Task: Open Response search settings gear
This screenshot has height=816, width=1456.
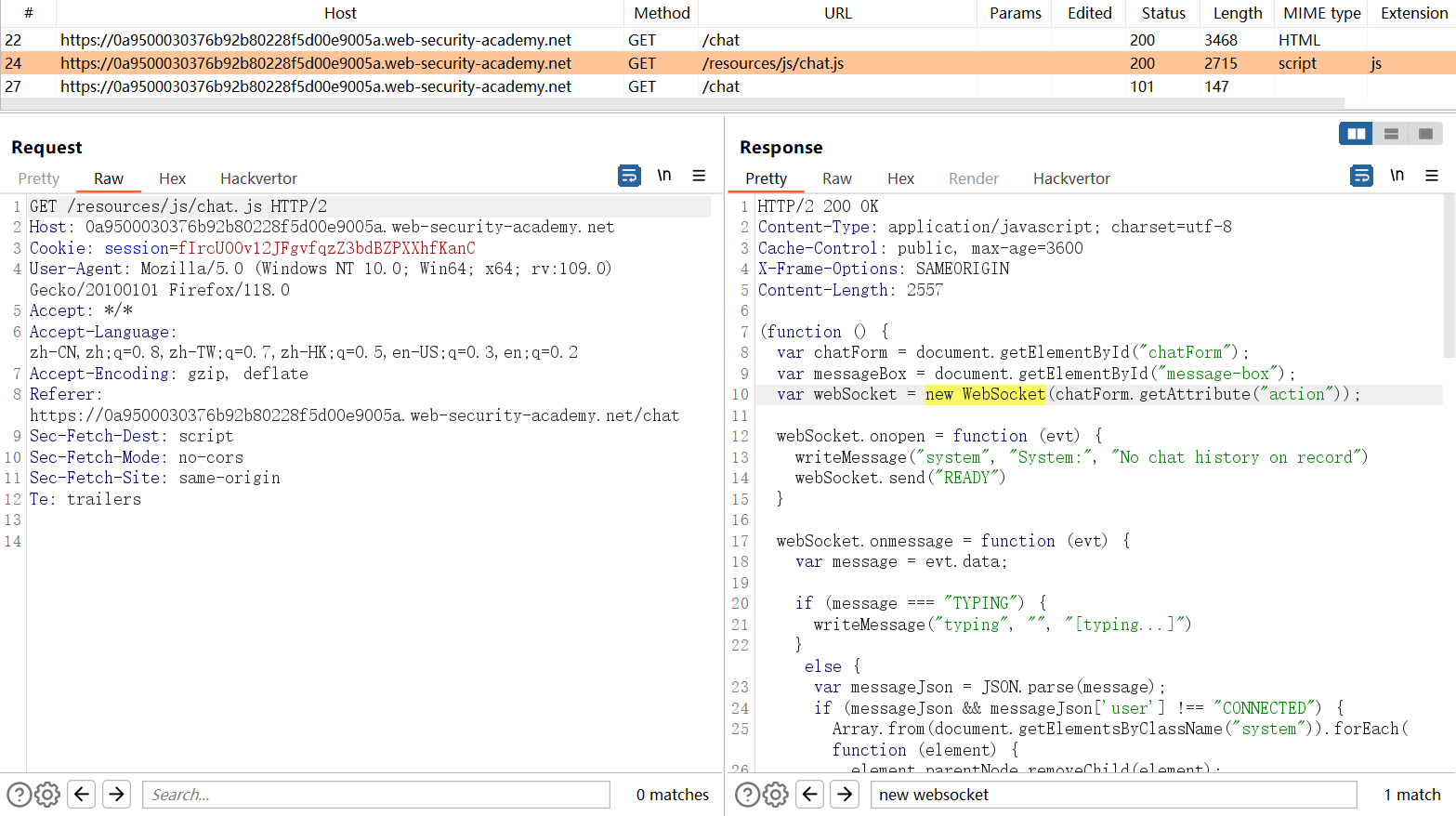Action: click(x=776, y=795)
